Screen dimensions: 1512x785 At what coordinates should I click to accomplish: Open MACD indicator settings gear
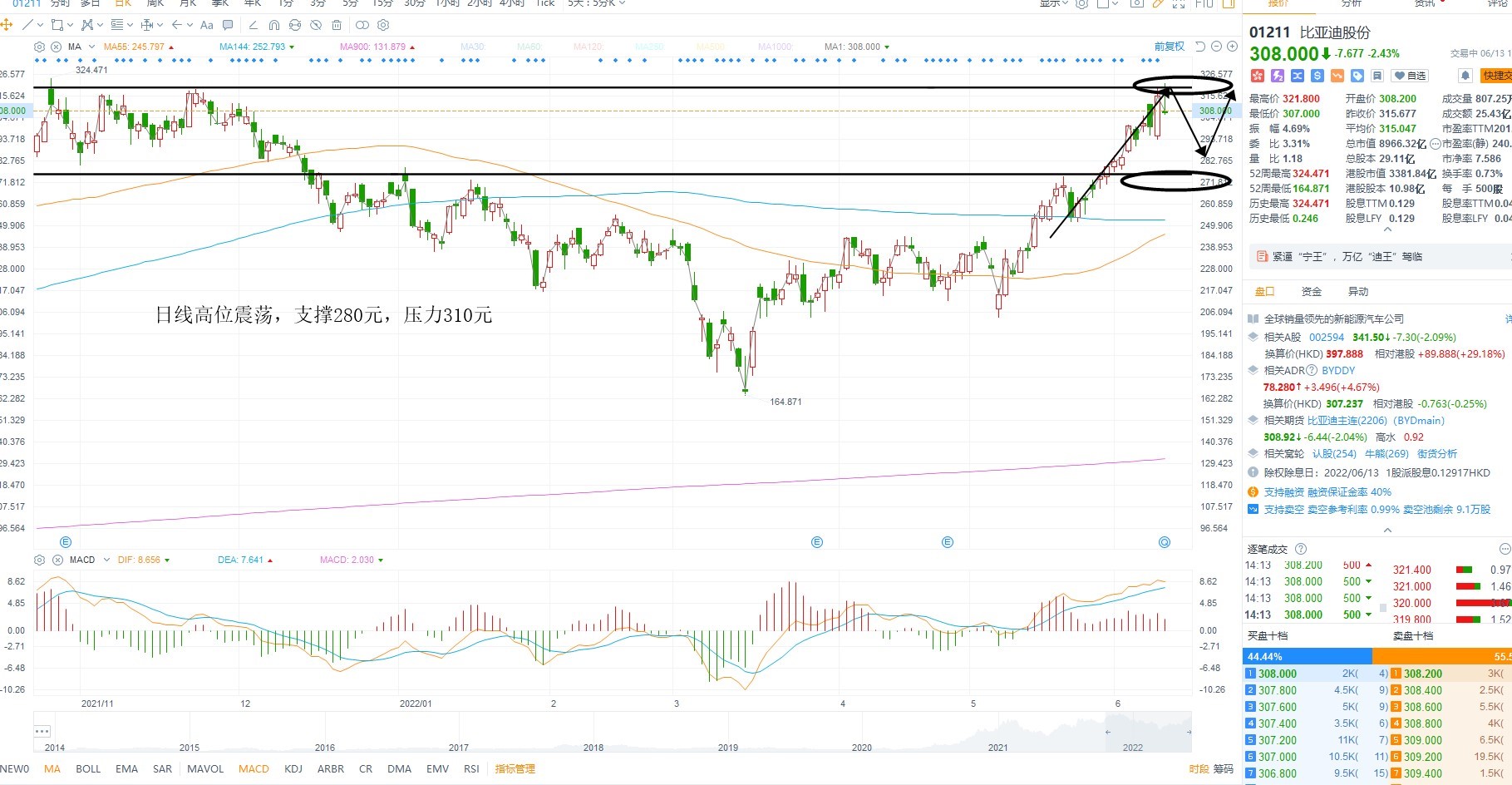[40, 560]
